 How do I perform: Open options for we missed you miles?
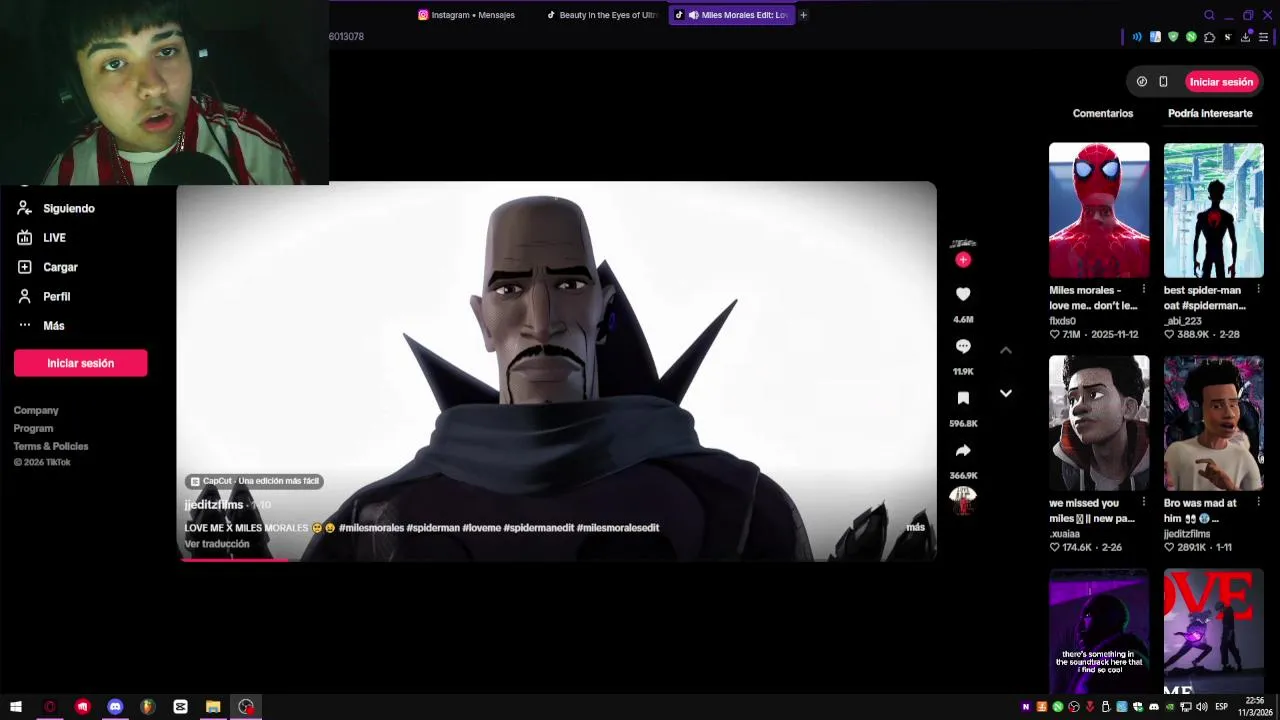(x=1144, y=503)
